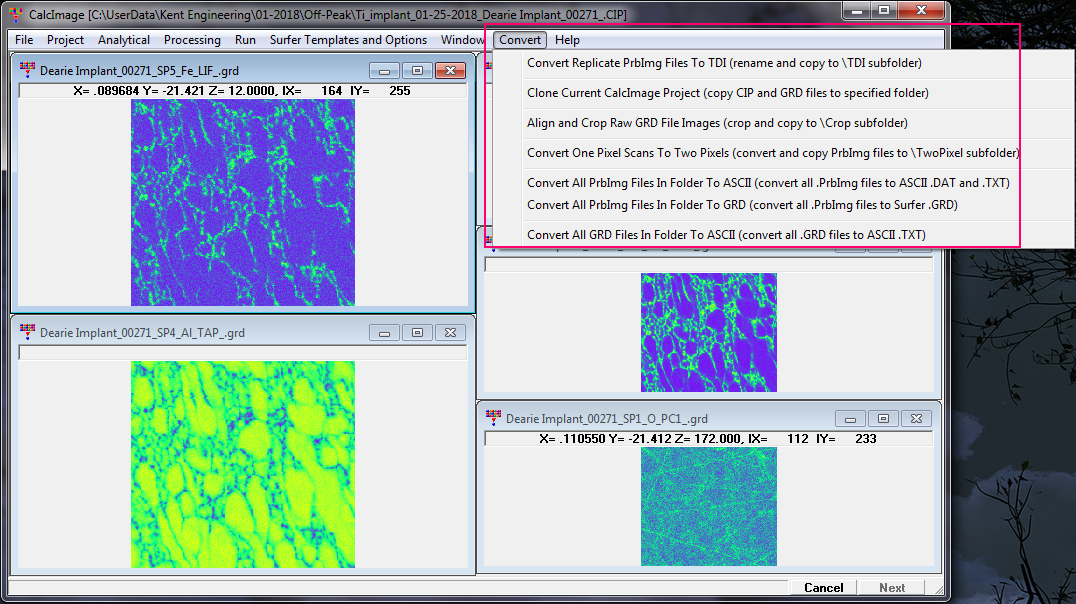Choose Align and Crop Raw GRD File Images
1076x604 pixels.
tap(717, 123)
